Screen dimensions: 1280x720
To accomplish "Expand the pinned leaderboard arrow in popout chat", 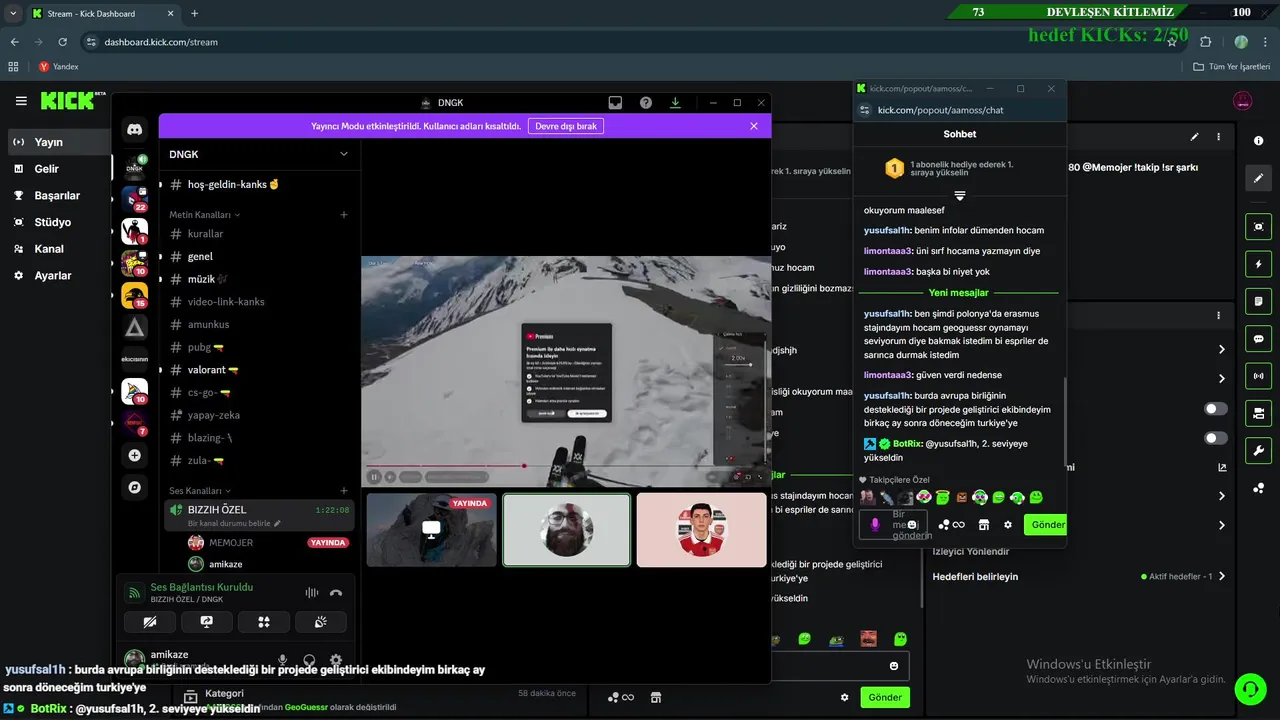I will coord(960,195).
